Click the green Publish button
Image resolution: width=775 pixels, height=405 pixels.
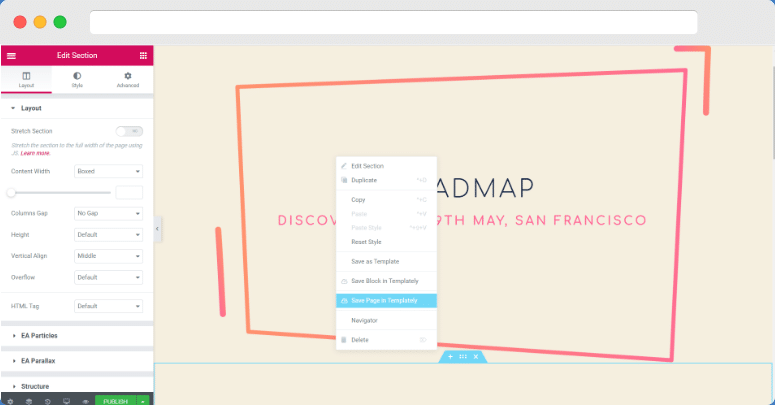coord(116,401)
